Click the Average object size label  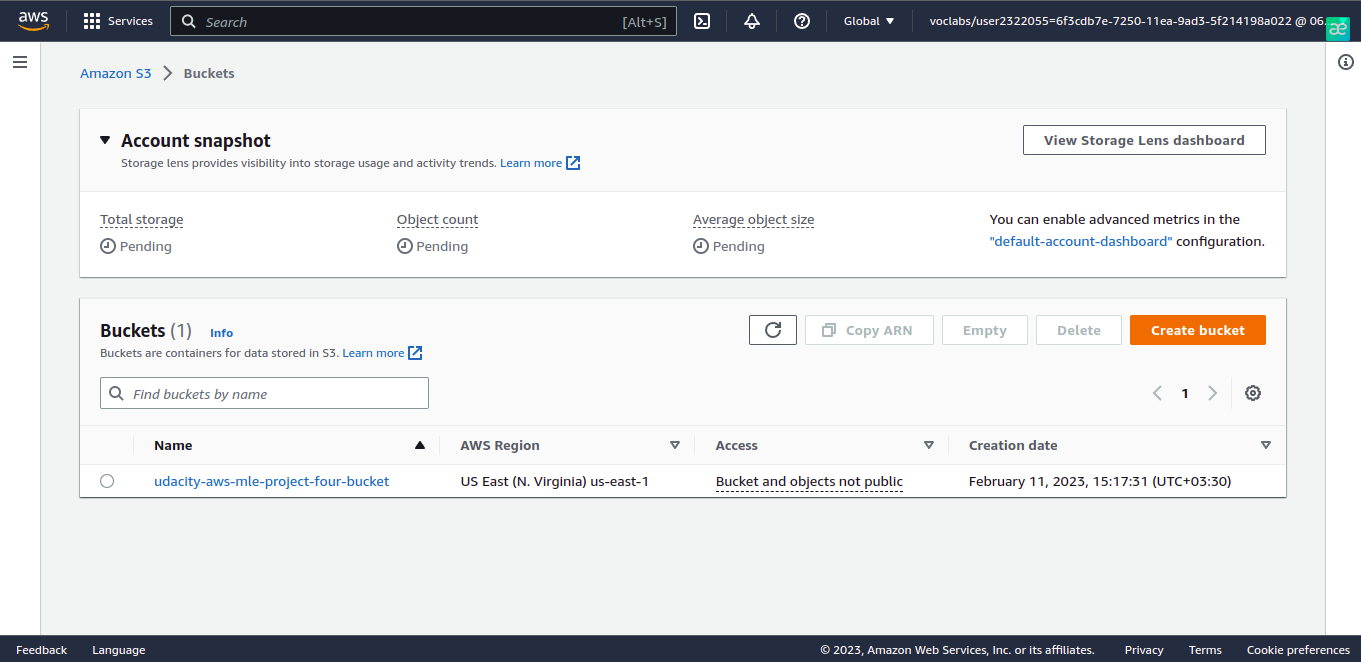point(753,220)
